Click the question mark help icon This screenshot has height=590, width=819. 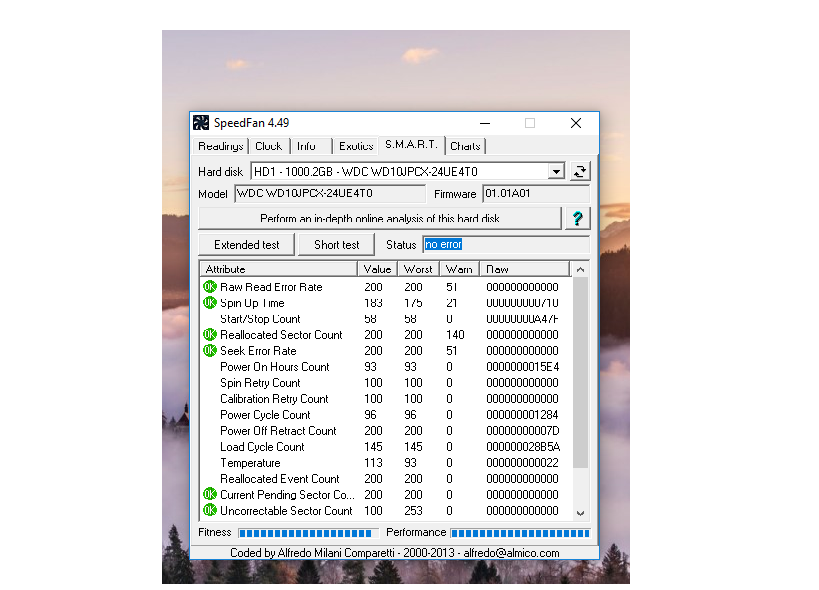pyautogui.click(x=578, y=218)
